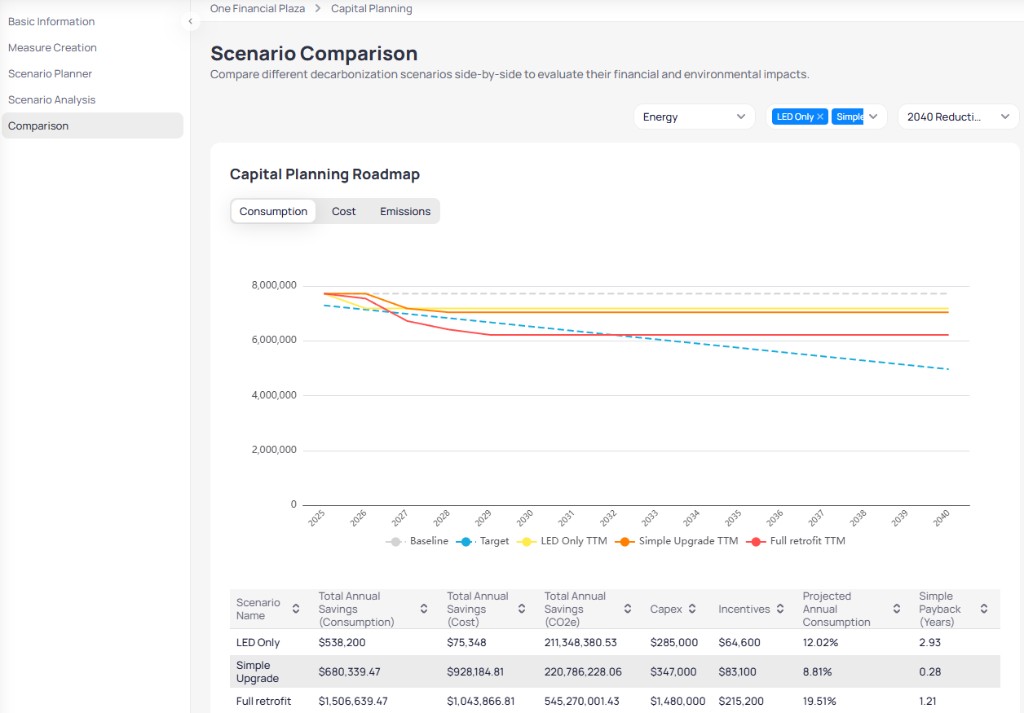
Task: Toggle LED Only TTM legend entry
Action: pos(562,541)
